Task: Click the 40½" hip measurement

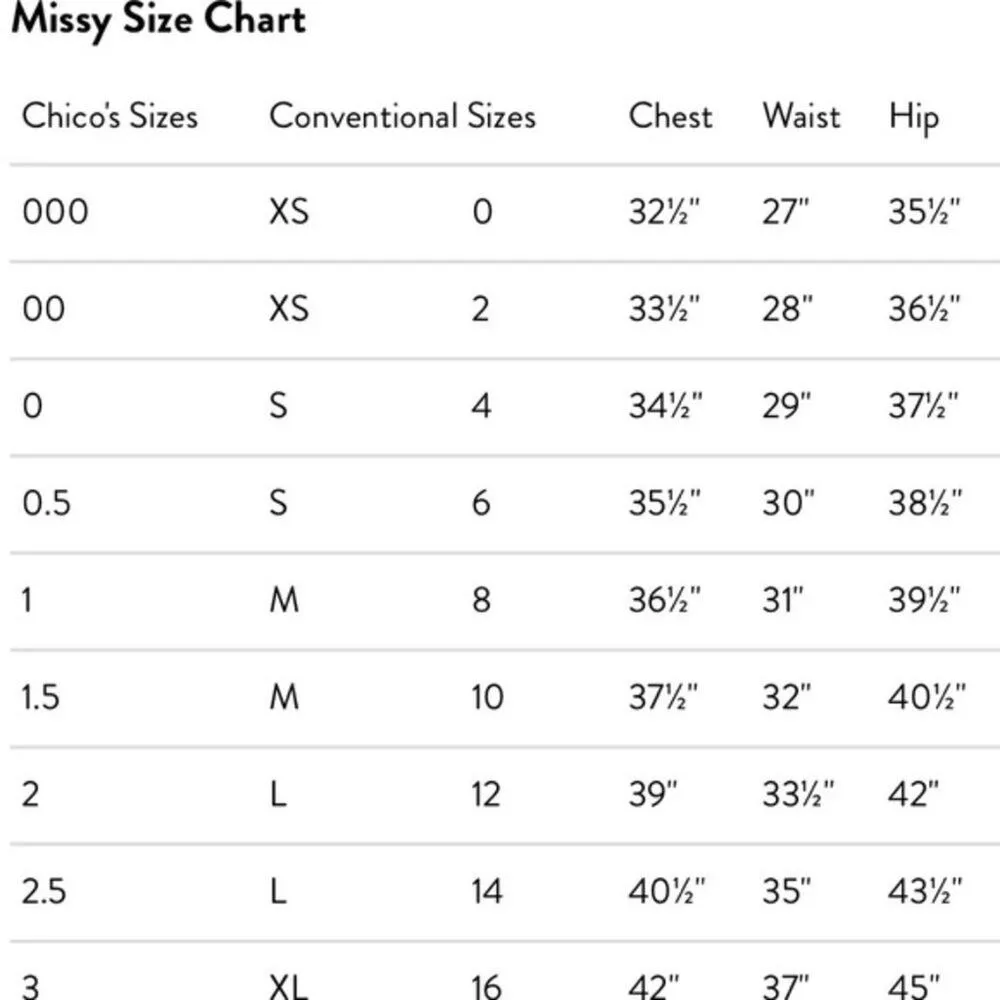Action: 927,696
